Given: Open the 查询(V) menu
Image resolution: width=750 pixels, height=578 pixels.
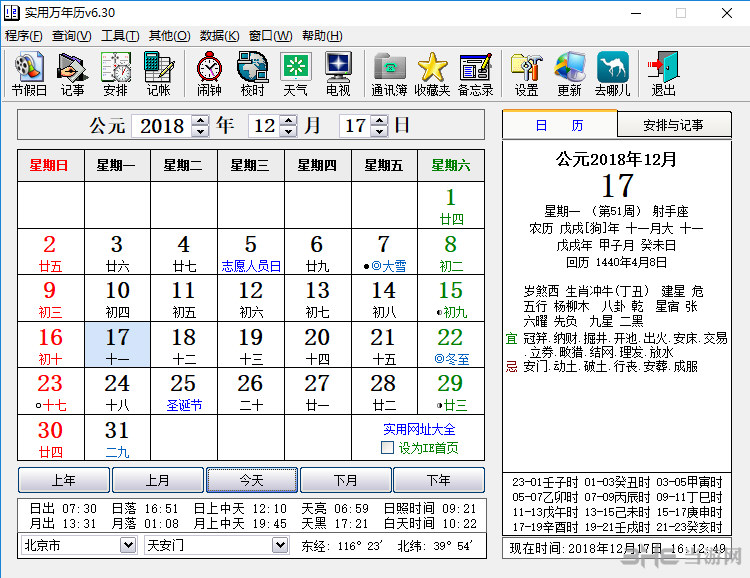Looking at the screenshot, I should (72, 36).
